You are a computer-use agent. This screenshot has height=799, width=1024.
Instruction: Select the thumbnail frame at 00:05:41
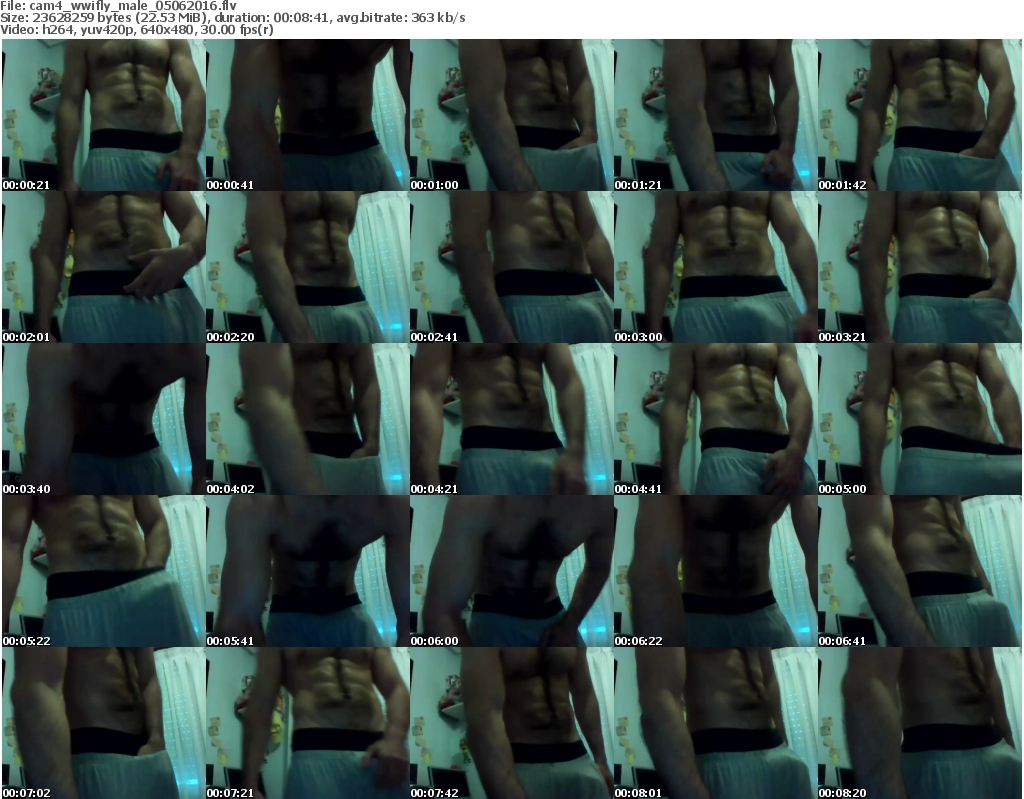(x=308, y=572)
